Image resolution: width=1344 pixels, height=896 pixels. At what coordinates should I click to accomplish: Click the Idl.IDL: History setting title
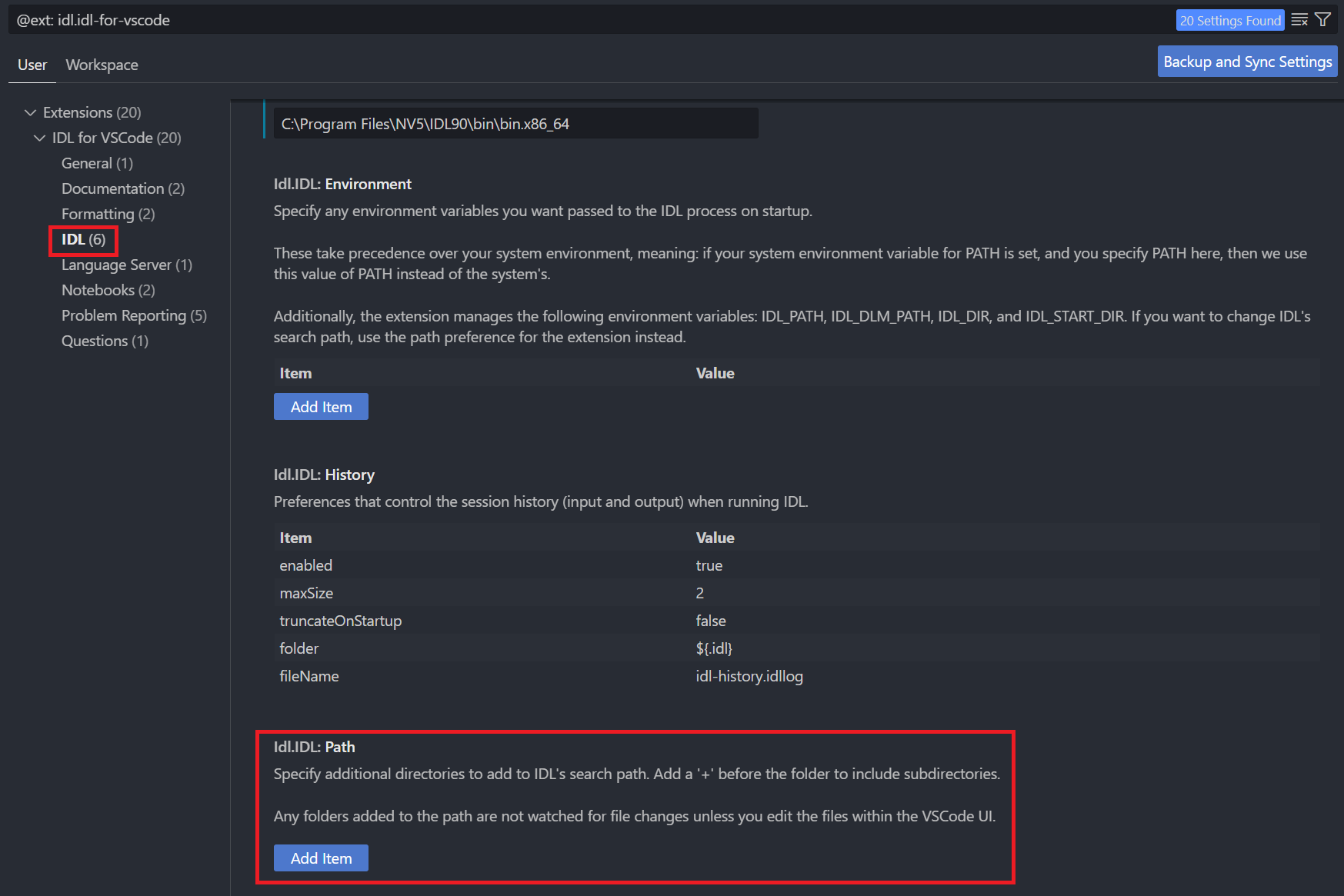point(324,475)
